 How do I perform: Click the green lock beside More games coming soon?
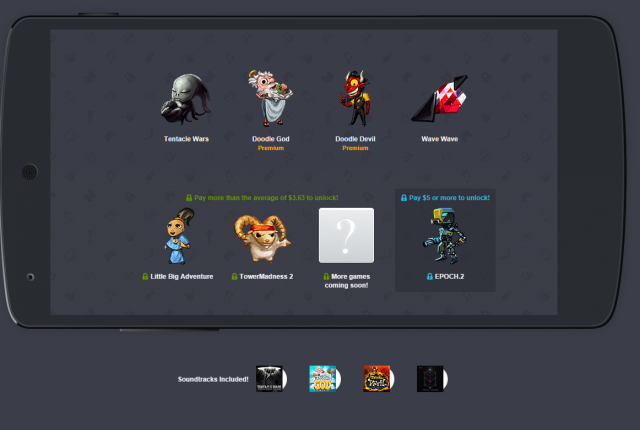[x=326, y=276]
